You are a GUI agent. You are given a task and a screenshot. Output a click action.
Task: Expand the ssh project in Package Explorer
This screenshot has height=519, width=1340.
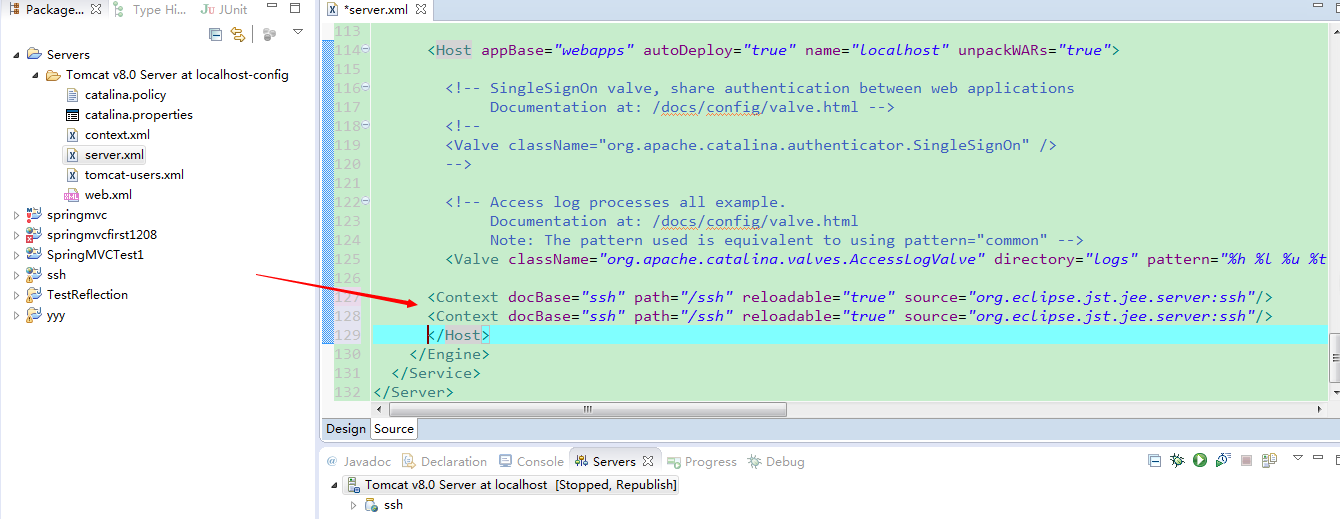pos(15,275)
